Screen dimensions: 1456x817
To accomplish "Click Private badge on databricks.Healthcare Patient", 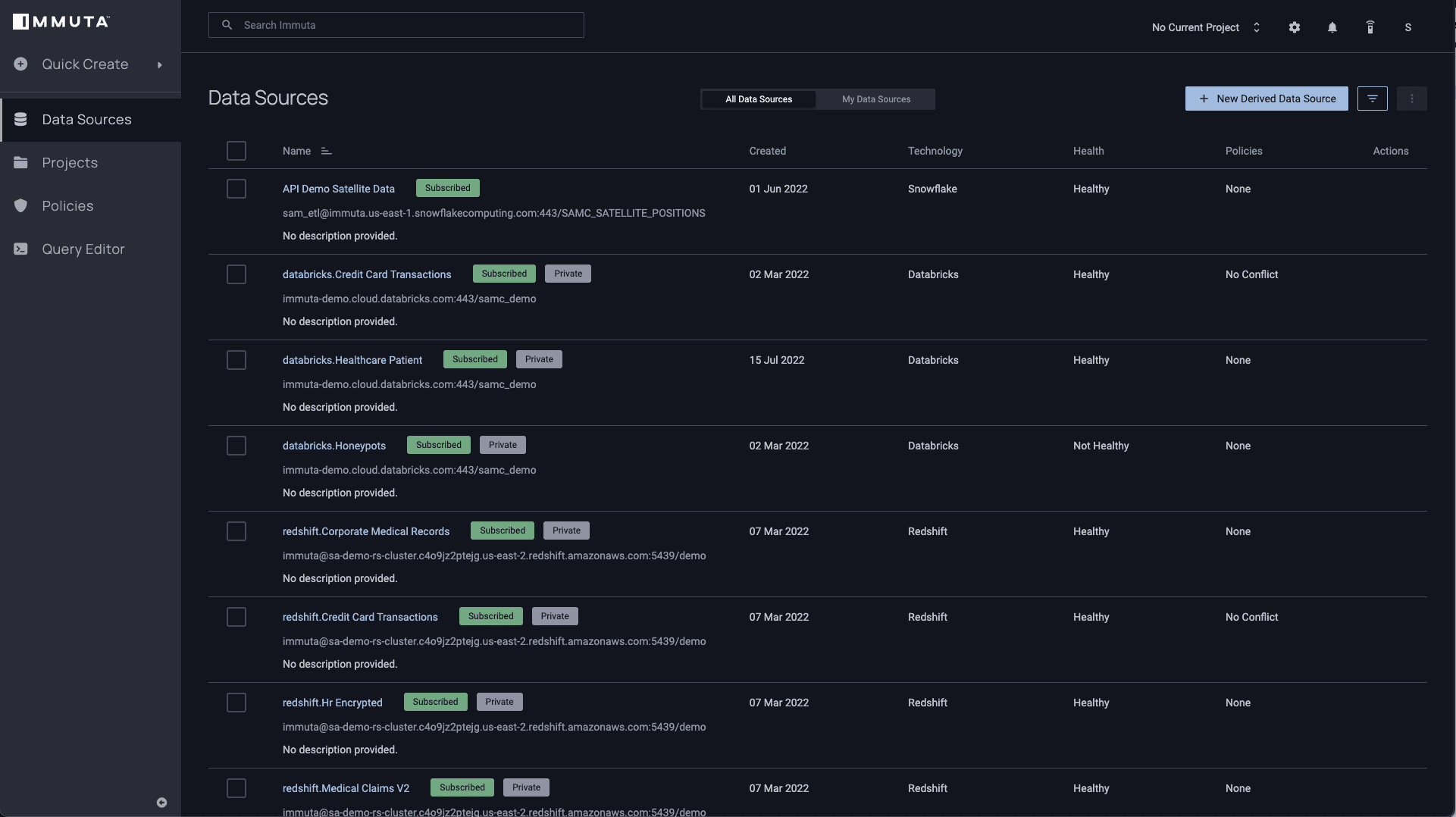I will pyautogui.click(x=539, y=359).
